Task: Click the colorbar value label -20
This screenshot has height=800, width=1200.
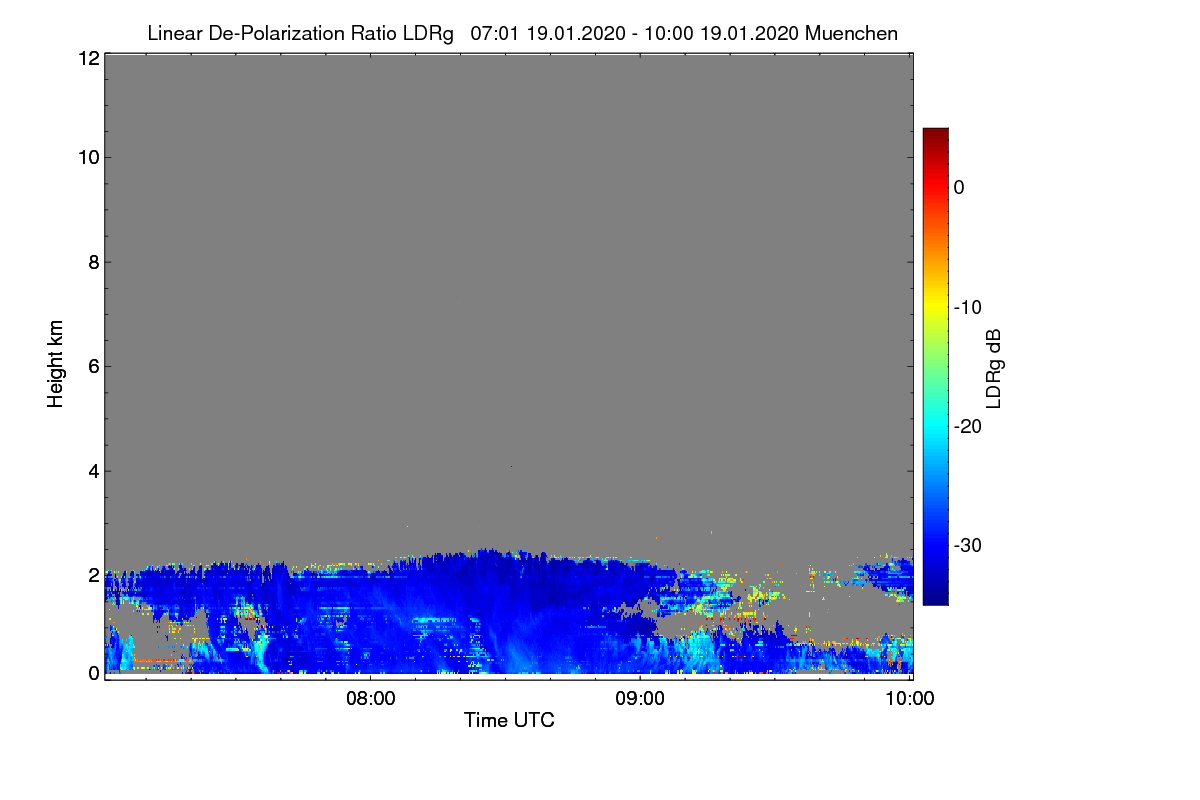Action: (966, 426)
